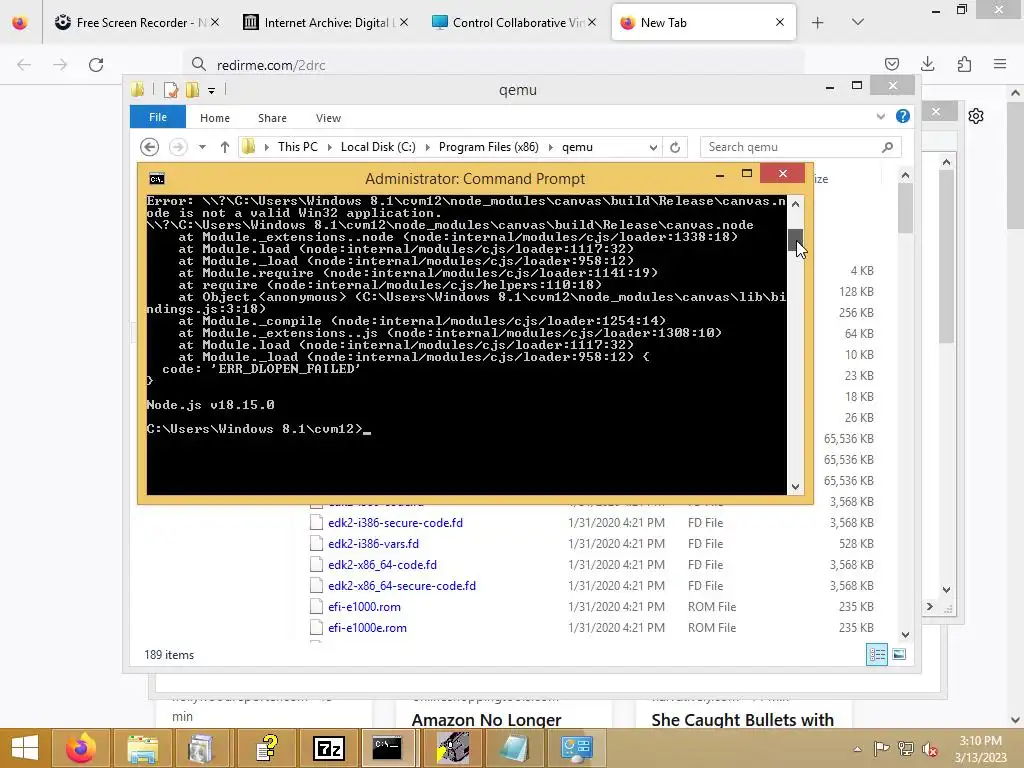1024x768 pixels.
Task: Switch to Control Collaborative tab
Action: click(x=514, y=22)
